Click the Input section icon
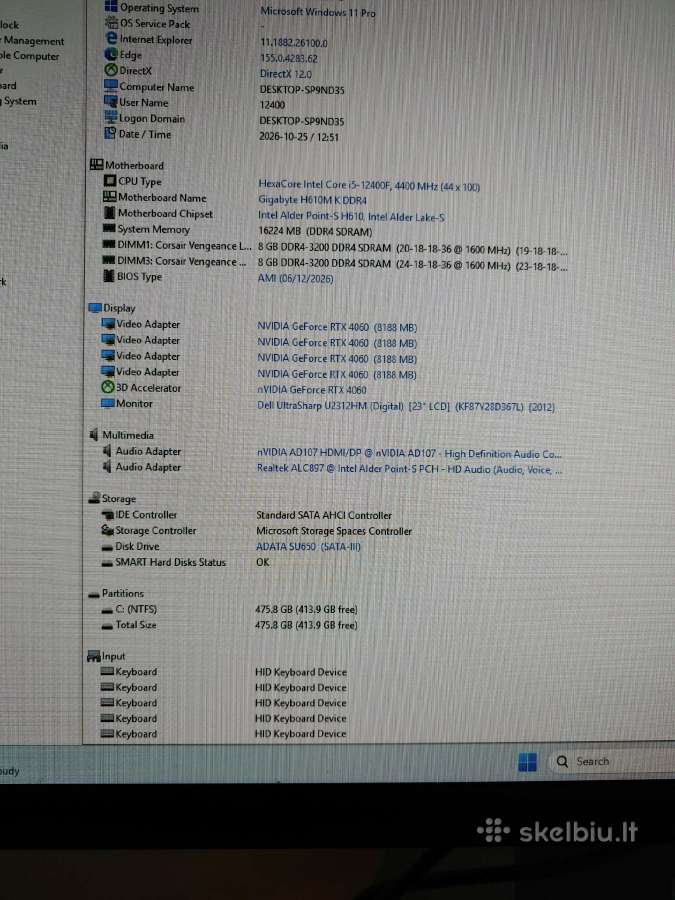 (x=94, y=656)
